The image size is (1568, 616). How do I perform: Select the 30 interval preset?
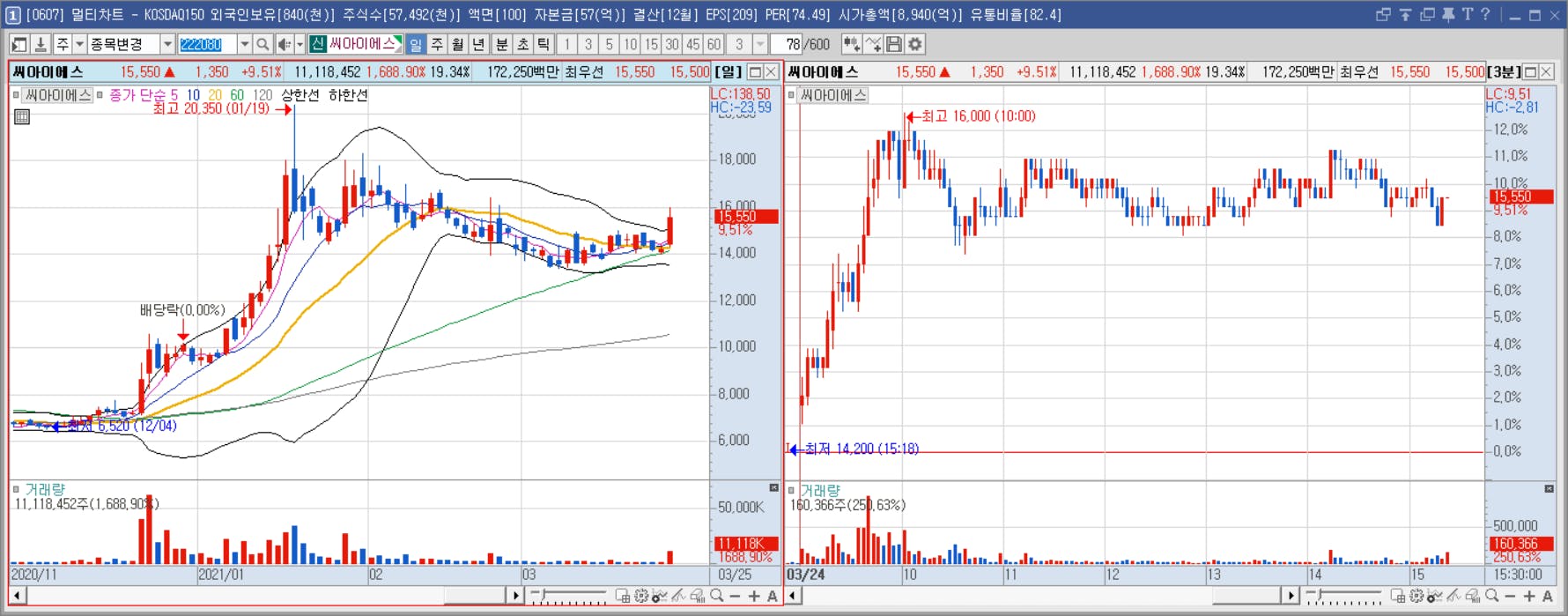(672, 44)
